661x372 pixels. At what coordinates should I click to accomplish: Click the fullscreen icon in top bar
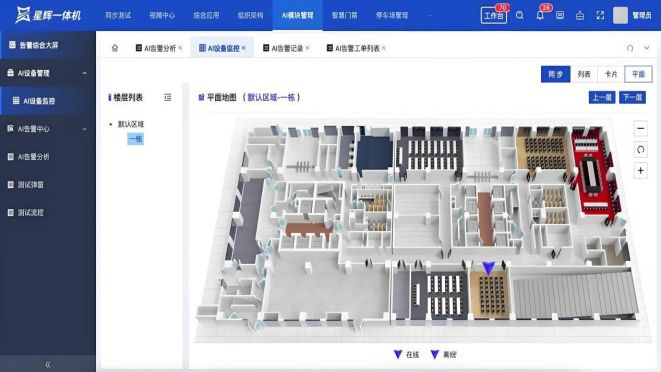[600, 16]
